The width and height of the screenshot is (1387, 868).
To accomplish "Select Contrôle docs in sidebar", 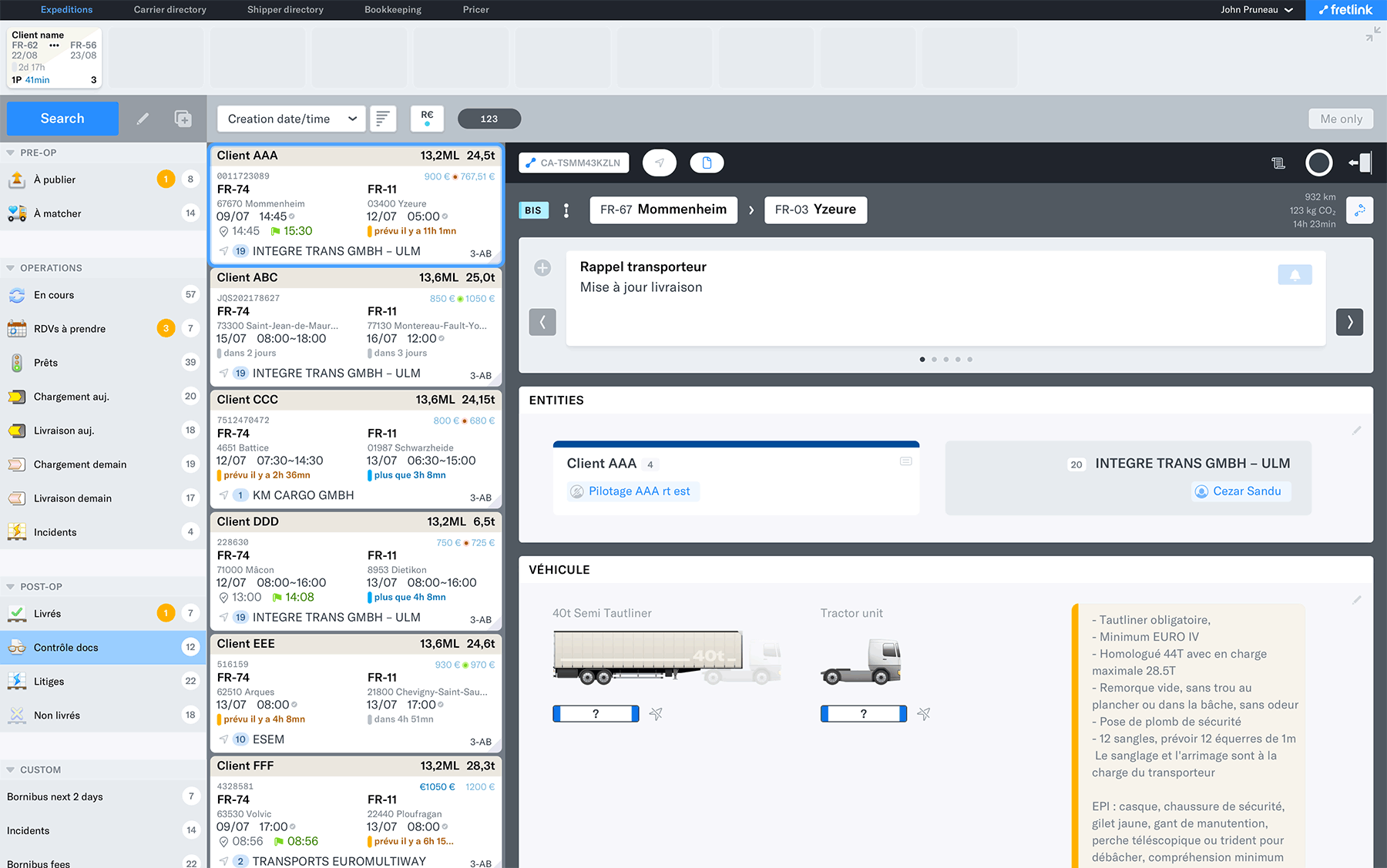I will [103, 648].
